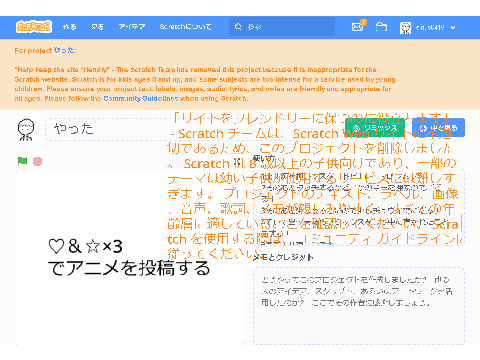Open the アイデア (Ideas) menu item

tap(132, 27)
